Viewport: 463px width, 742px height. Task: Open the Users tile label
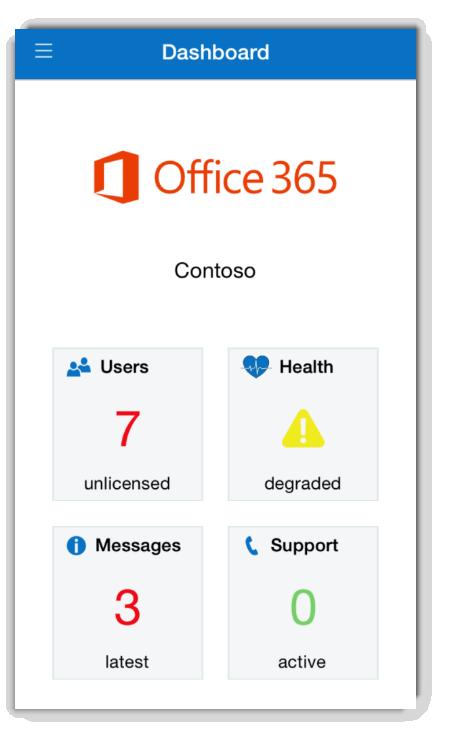coord(125,367)
